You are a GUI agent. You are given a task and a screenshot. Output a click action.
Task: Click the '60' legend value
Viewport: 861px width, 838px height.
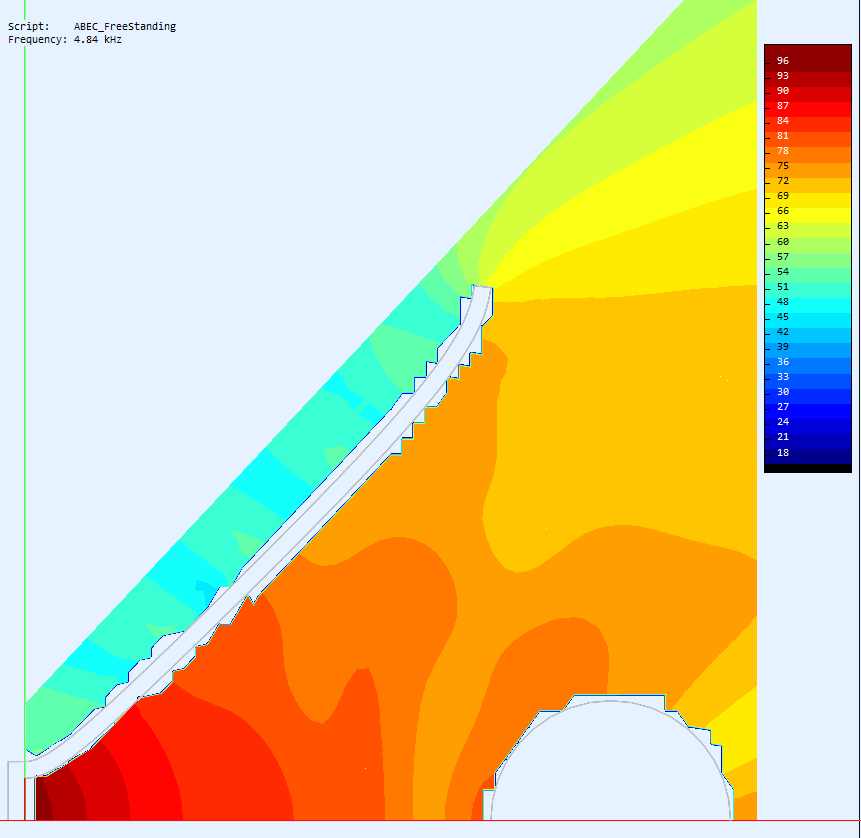pyautogui.click(x=783, y=242)
